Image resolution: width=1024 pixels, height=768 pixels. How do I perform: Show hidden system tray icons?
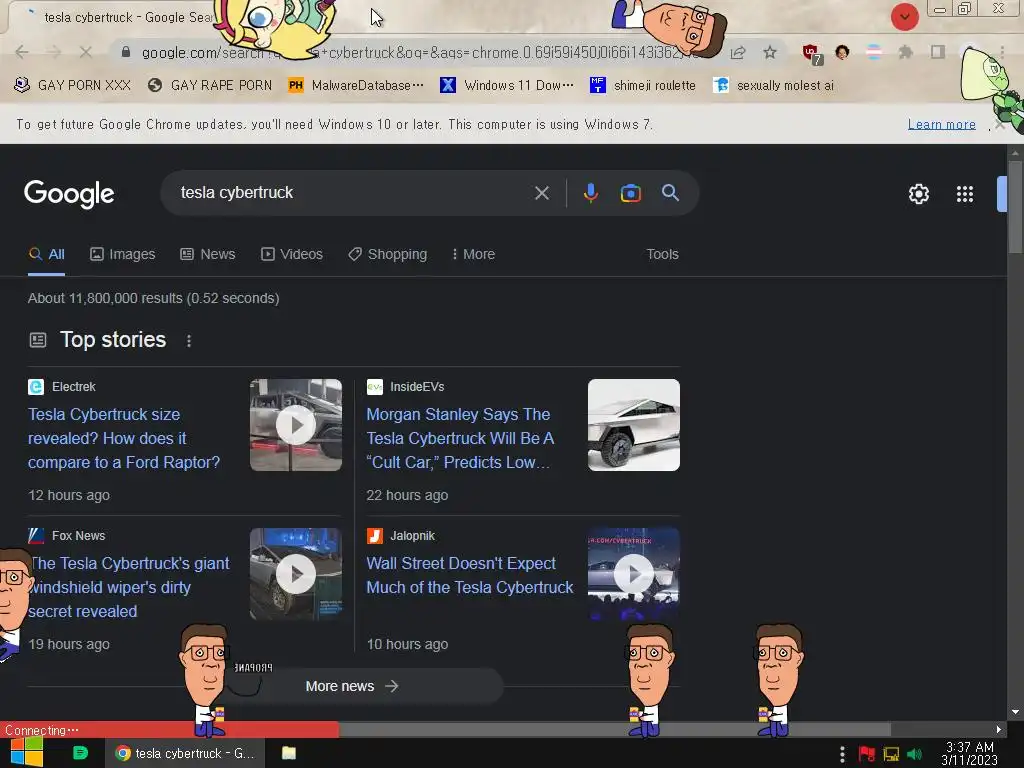click(842, 754)
